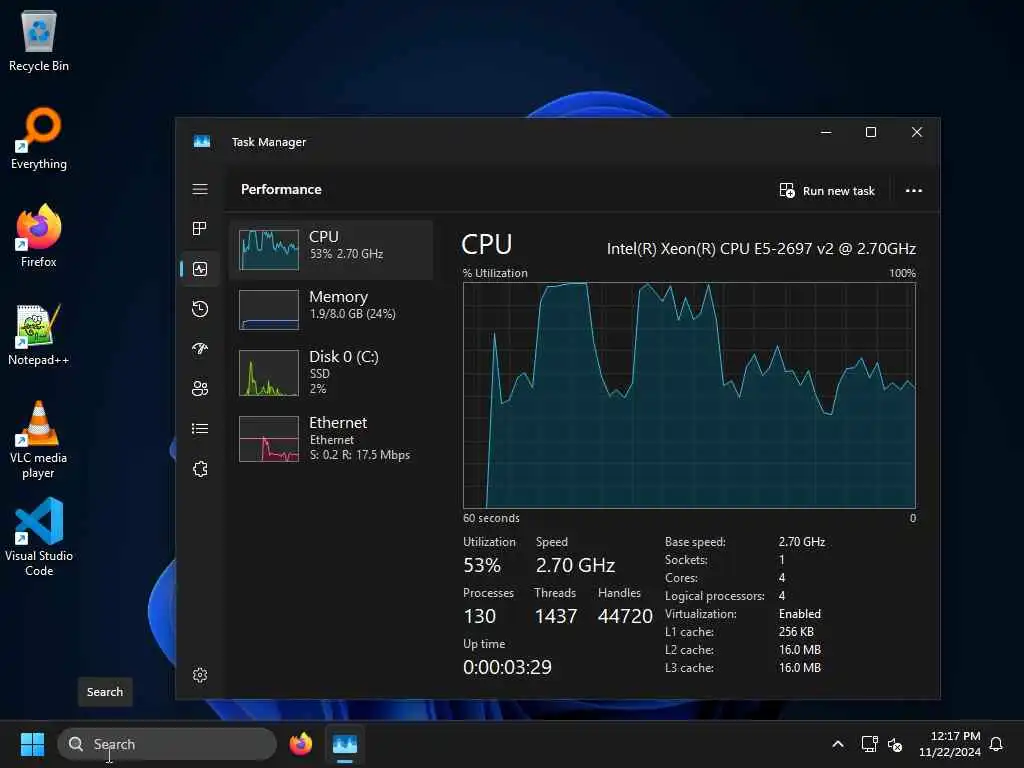The height and width of the screenshot is (768, 1024).
Task: Click the Performance page heading
Action: [x=281, y=189]
